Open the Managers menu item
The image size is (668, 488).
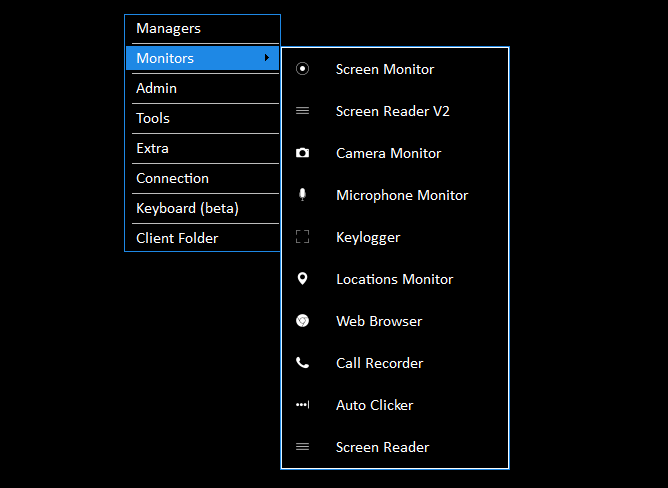tap(168, 28)
